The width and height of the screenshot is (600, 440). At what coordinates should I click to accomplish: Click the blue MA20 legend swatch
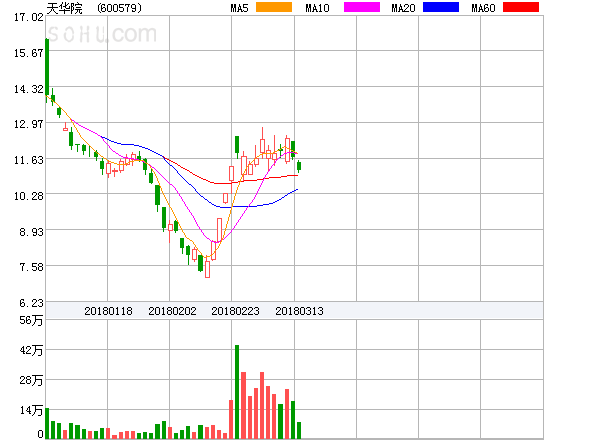(x=441, y=7)
